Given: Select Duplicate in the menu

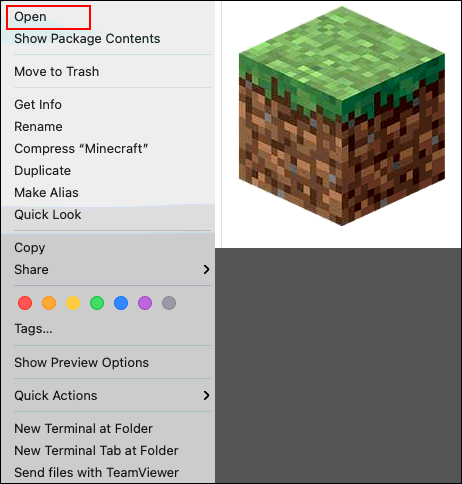Looking at the screenshot, I should click(43, 171).
